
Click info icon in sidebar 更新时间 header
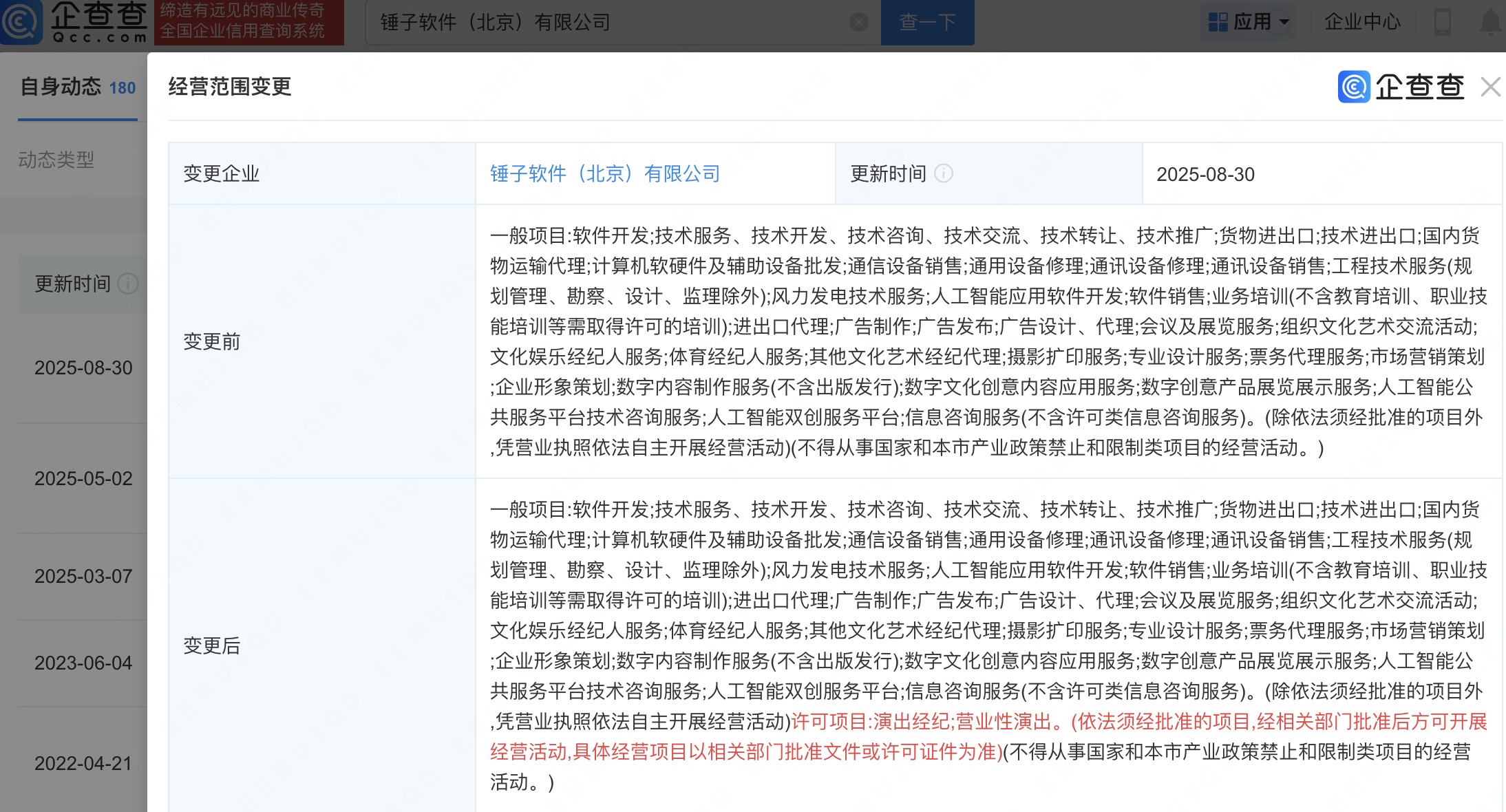pyautogui.click(x=128, y=284)
